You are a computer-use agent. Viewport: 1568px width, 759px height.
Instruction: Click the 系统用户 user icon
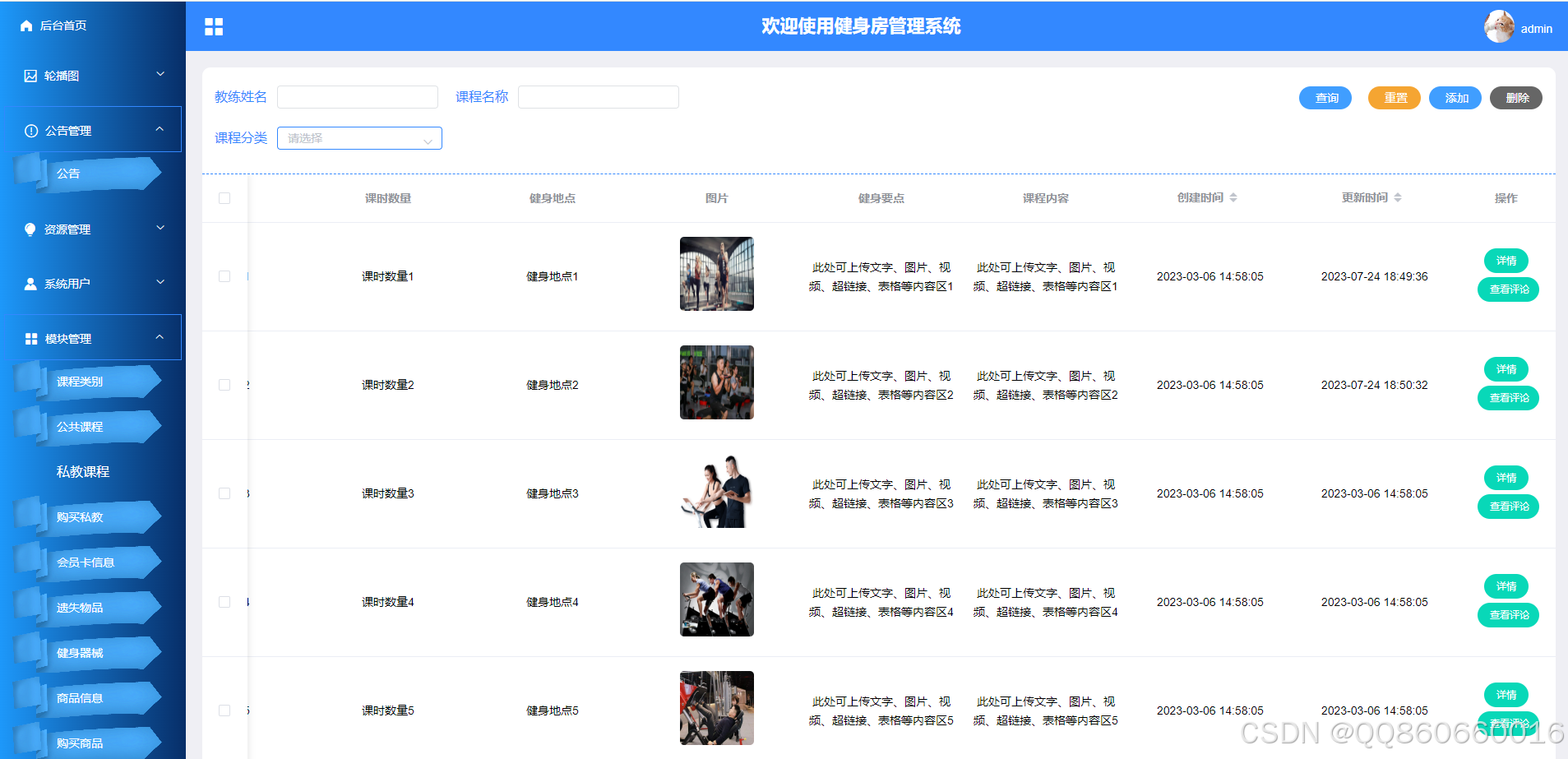tap(30, 283)
